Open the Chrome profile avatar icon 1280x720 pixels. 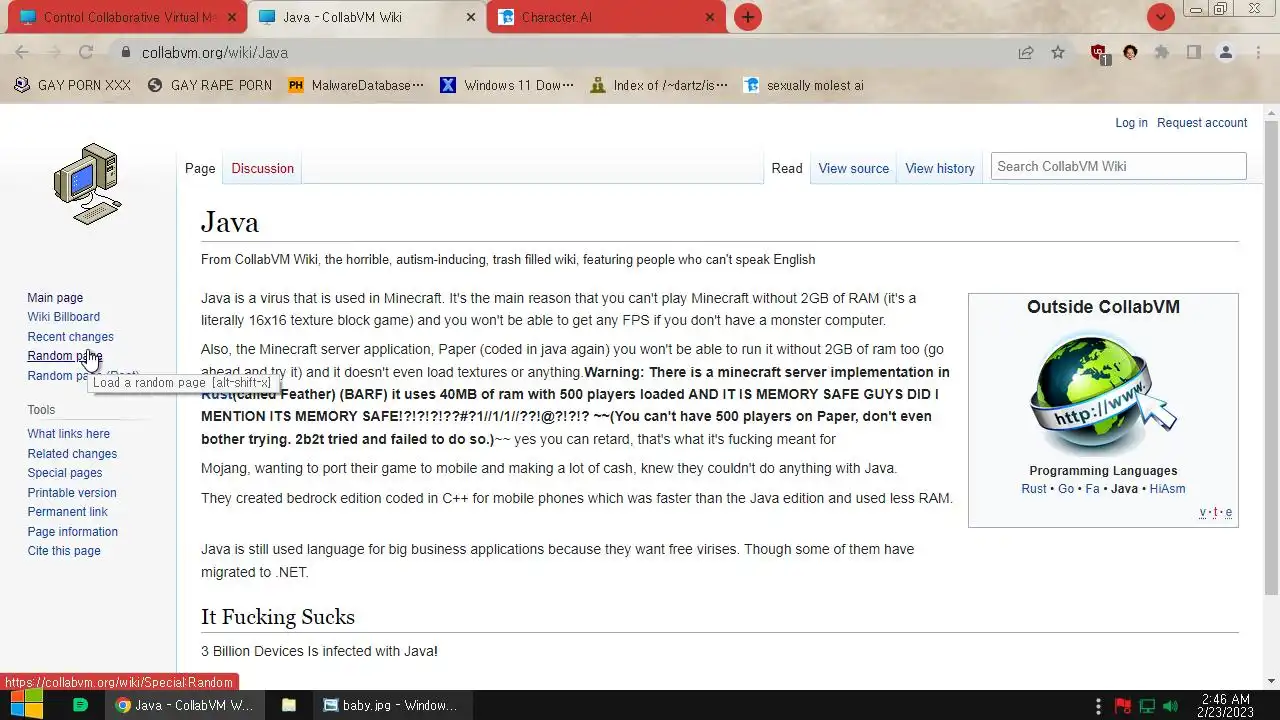(x=1226, y=52)
